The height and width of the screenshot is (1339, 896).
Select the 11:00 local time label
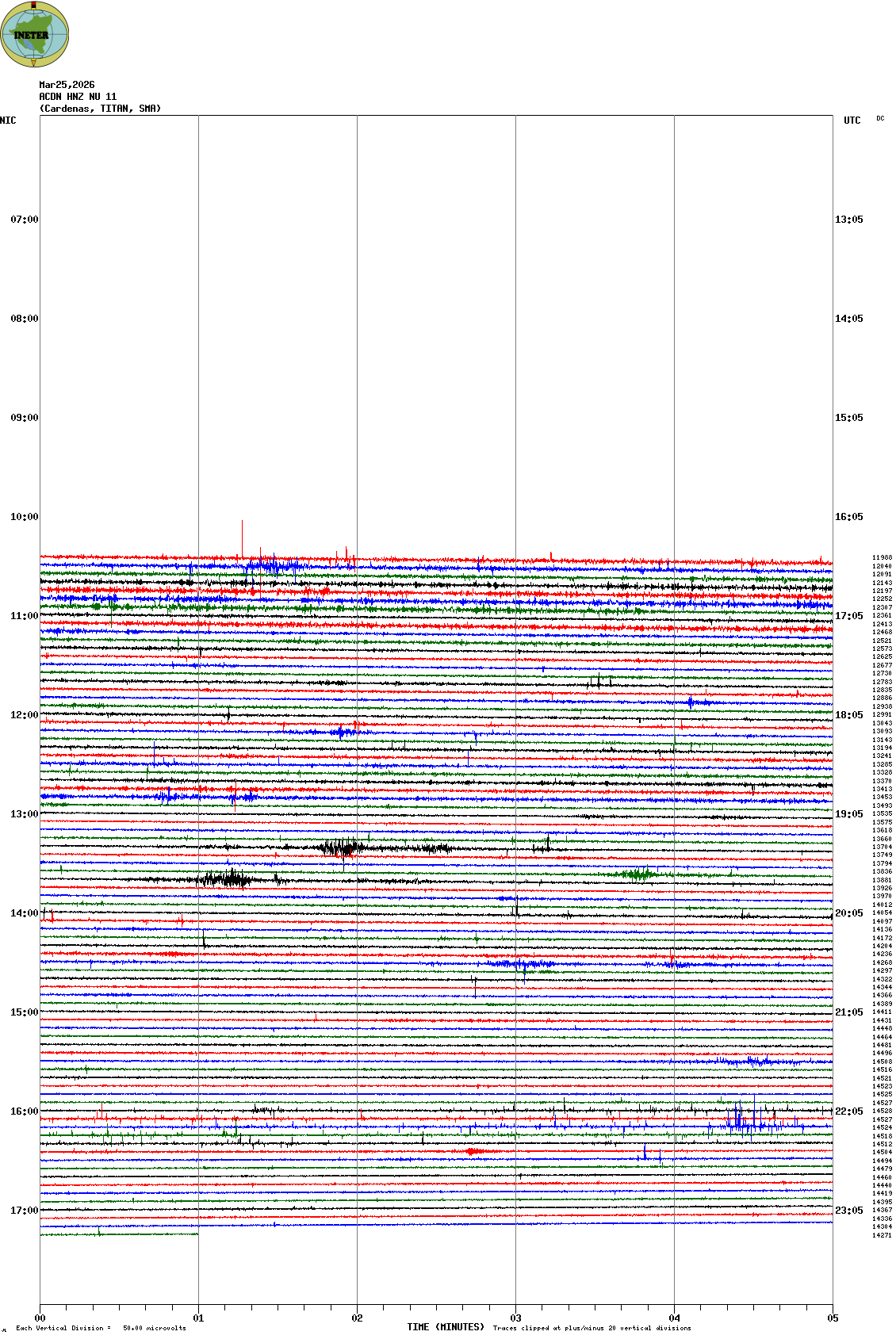24,616
